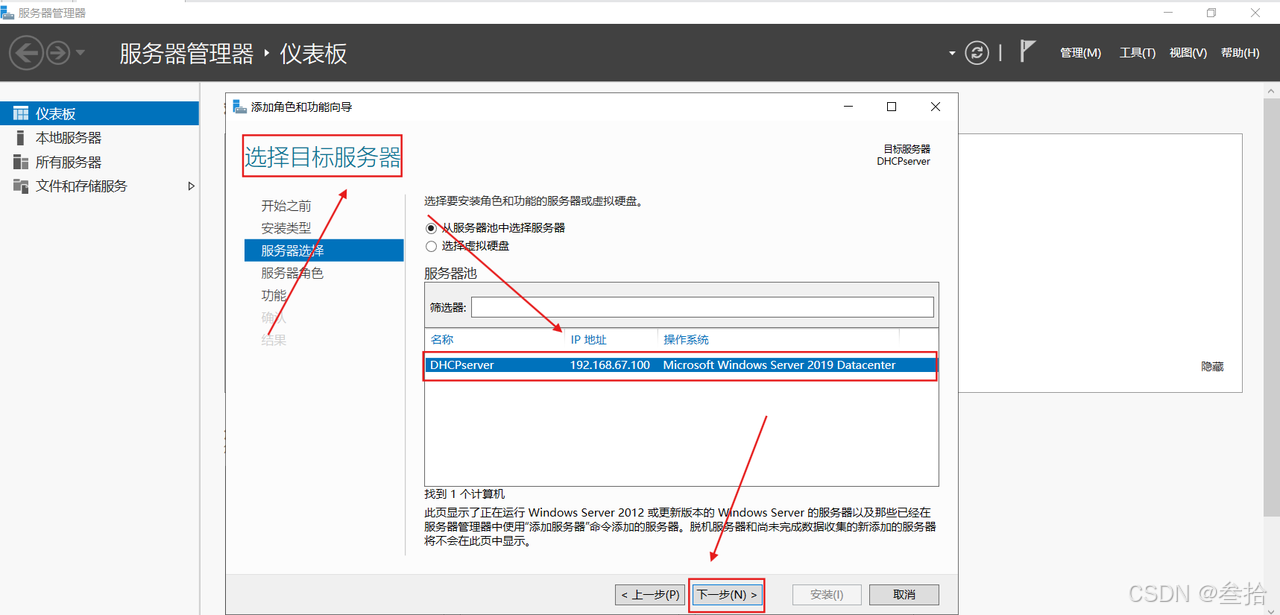Click the 找到 1 个计算机 status text
Screen dimensions: 1280x615
(465, 494)
